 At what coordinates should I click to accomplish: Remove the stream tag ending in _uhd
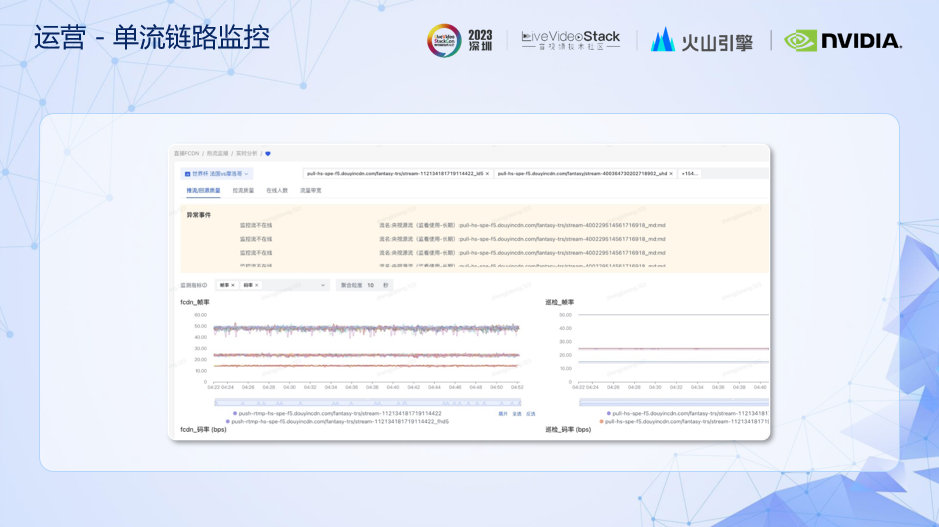671,173
